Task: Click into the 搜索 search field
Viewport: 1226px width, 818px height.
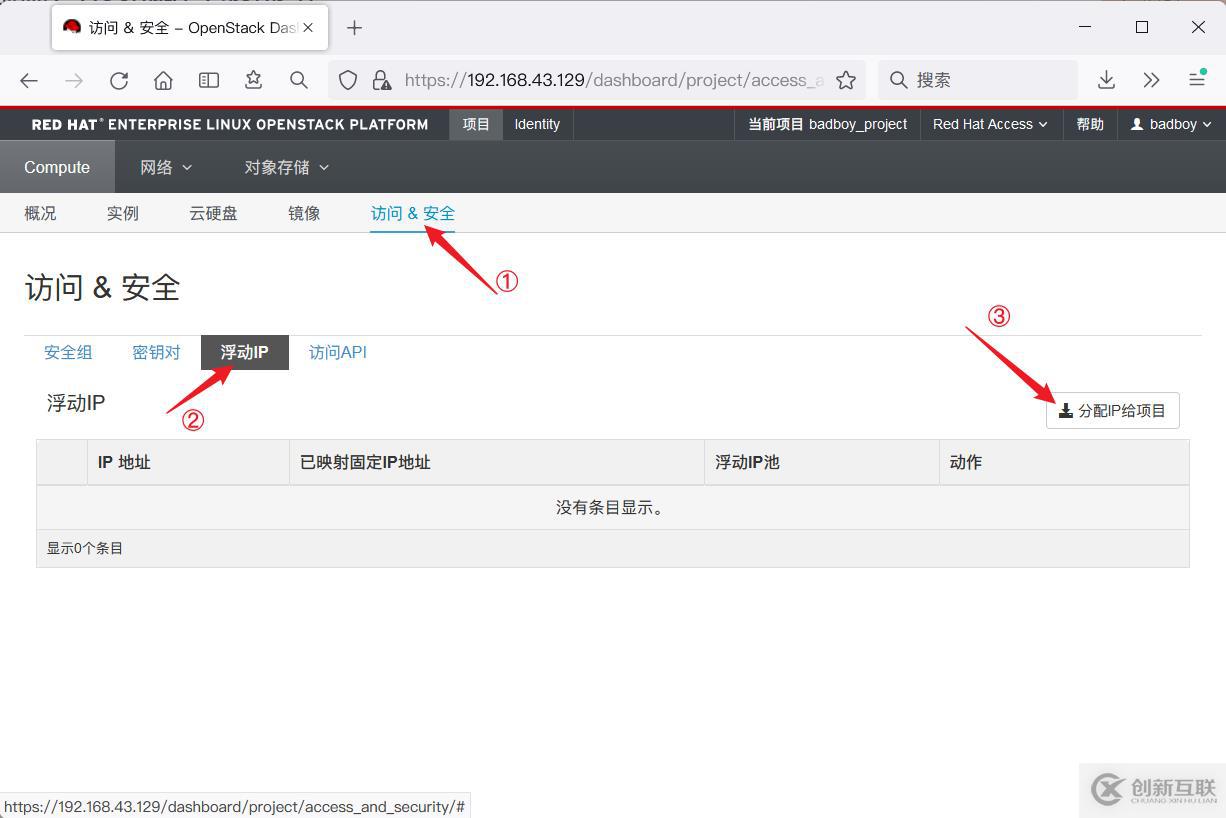Action: 978,80
